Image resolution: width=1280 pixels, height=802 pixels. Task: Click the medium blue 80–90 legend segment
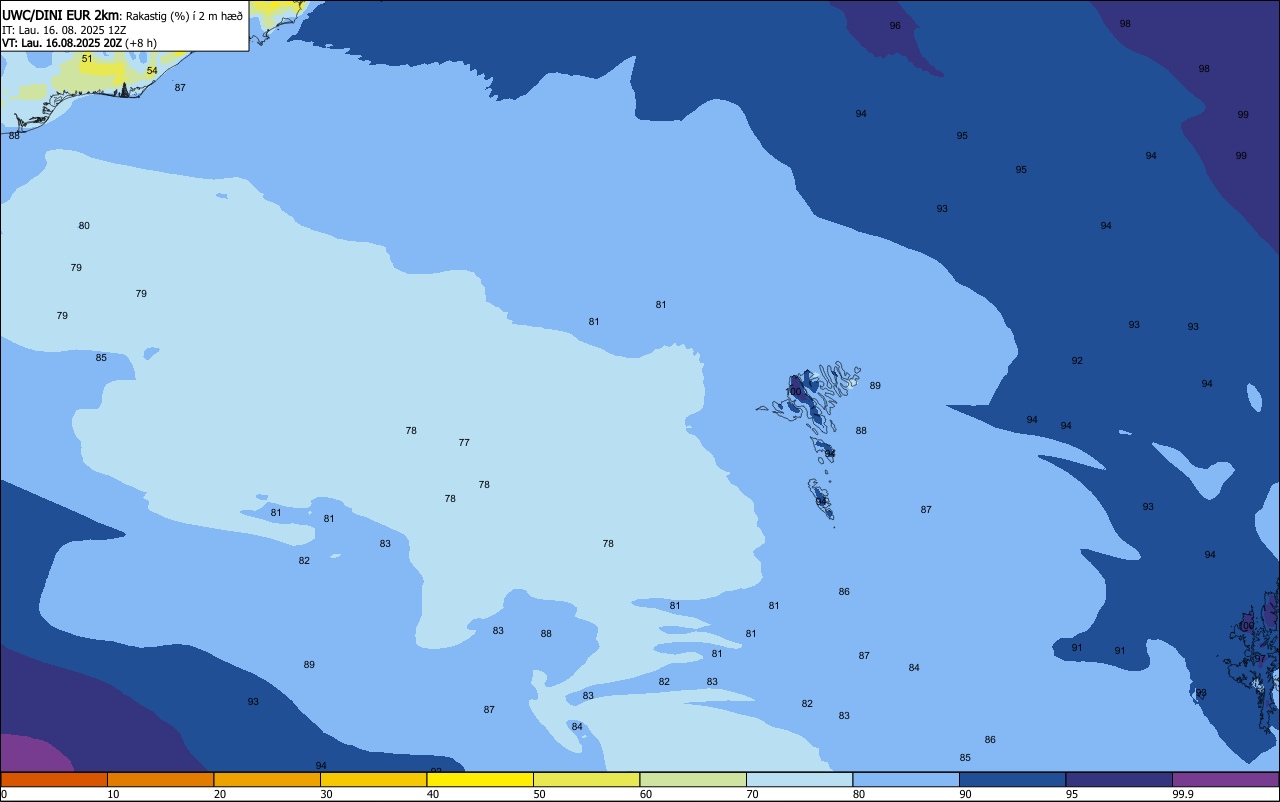point(906,779)
